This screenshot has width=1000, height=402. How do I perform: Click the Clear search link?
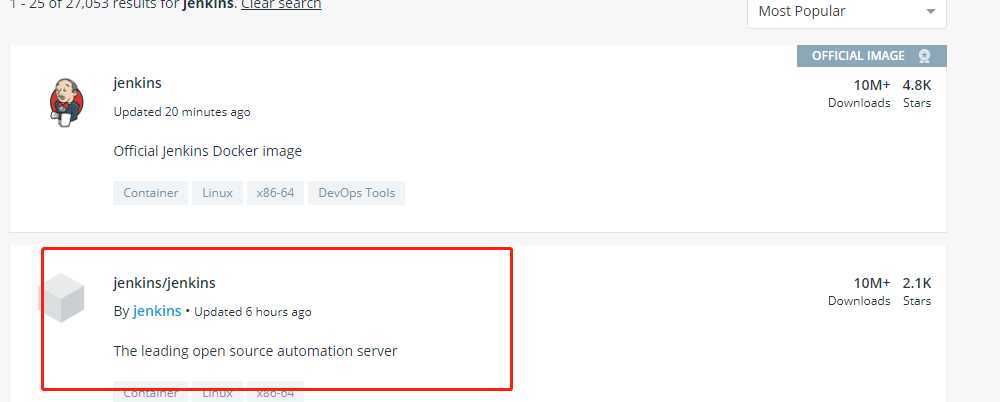[281, 4]
